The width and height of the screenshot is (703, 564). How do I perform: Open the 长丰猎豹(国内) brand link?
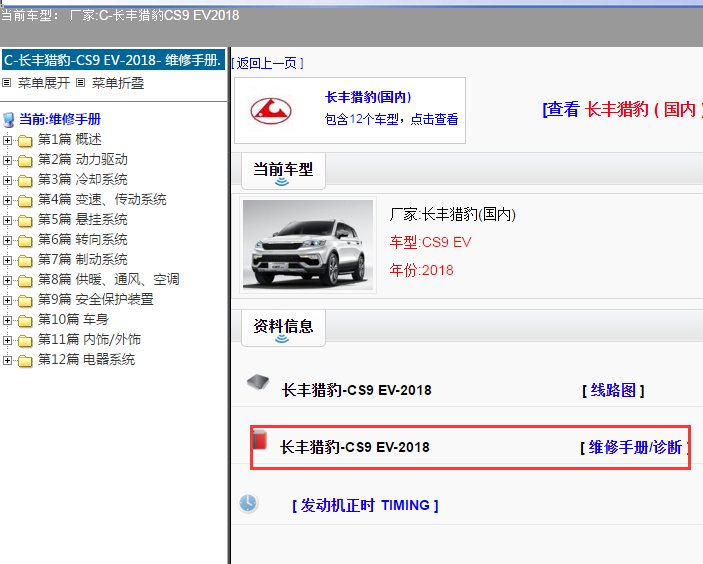[368, 97]
